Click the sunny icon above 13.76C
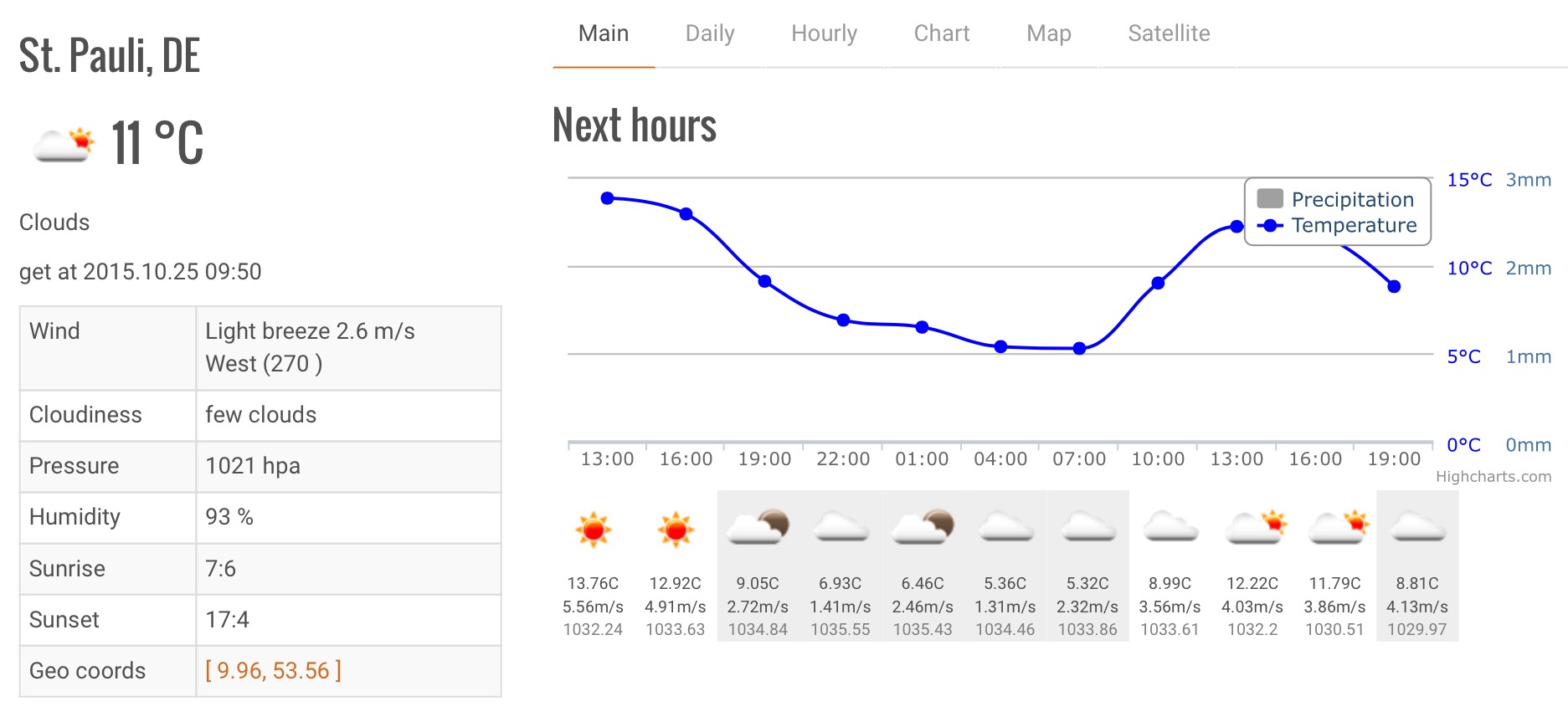Screen dimensions: 1568x727 [593, 530]
